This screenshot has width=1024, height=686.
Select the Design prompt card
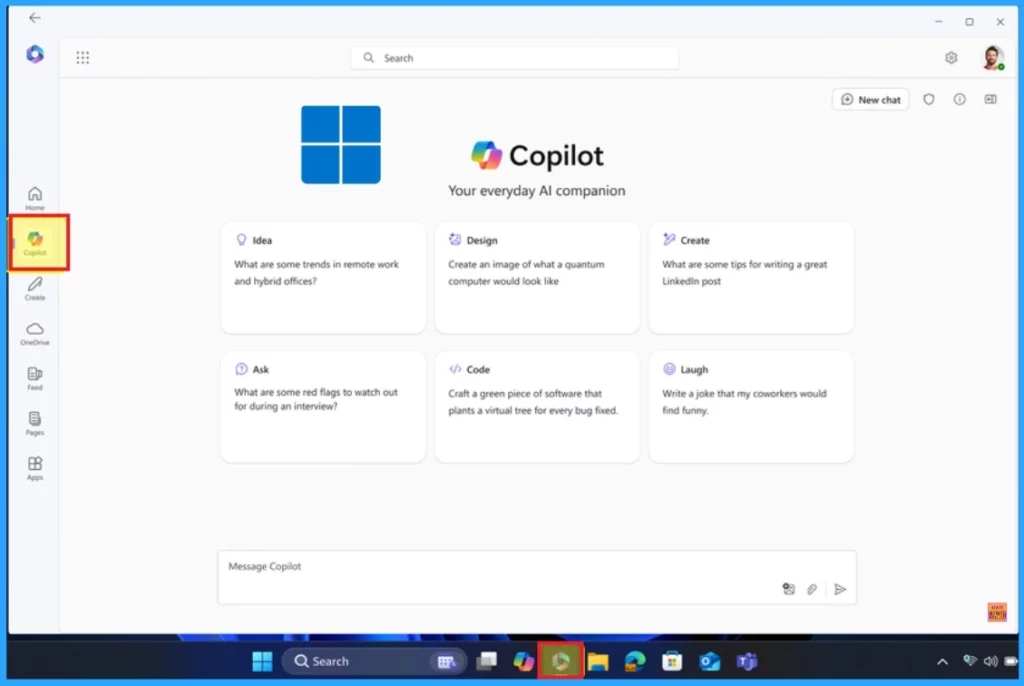click(x=537, y=278)
